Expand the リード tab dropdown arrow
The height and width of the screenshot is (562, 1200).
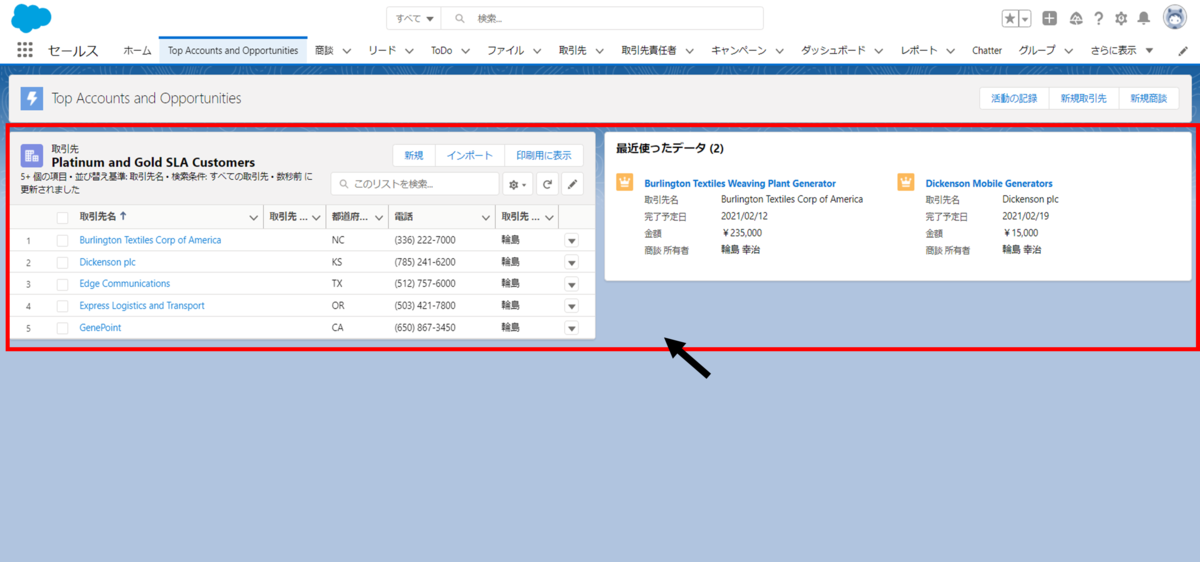[x=409, y=50]
